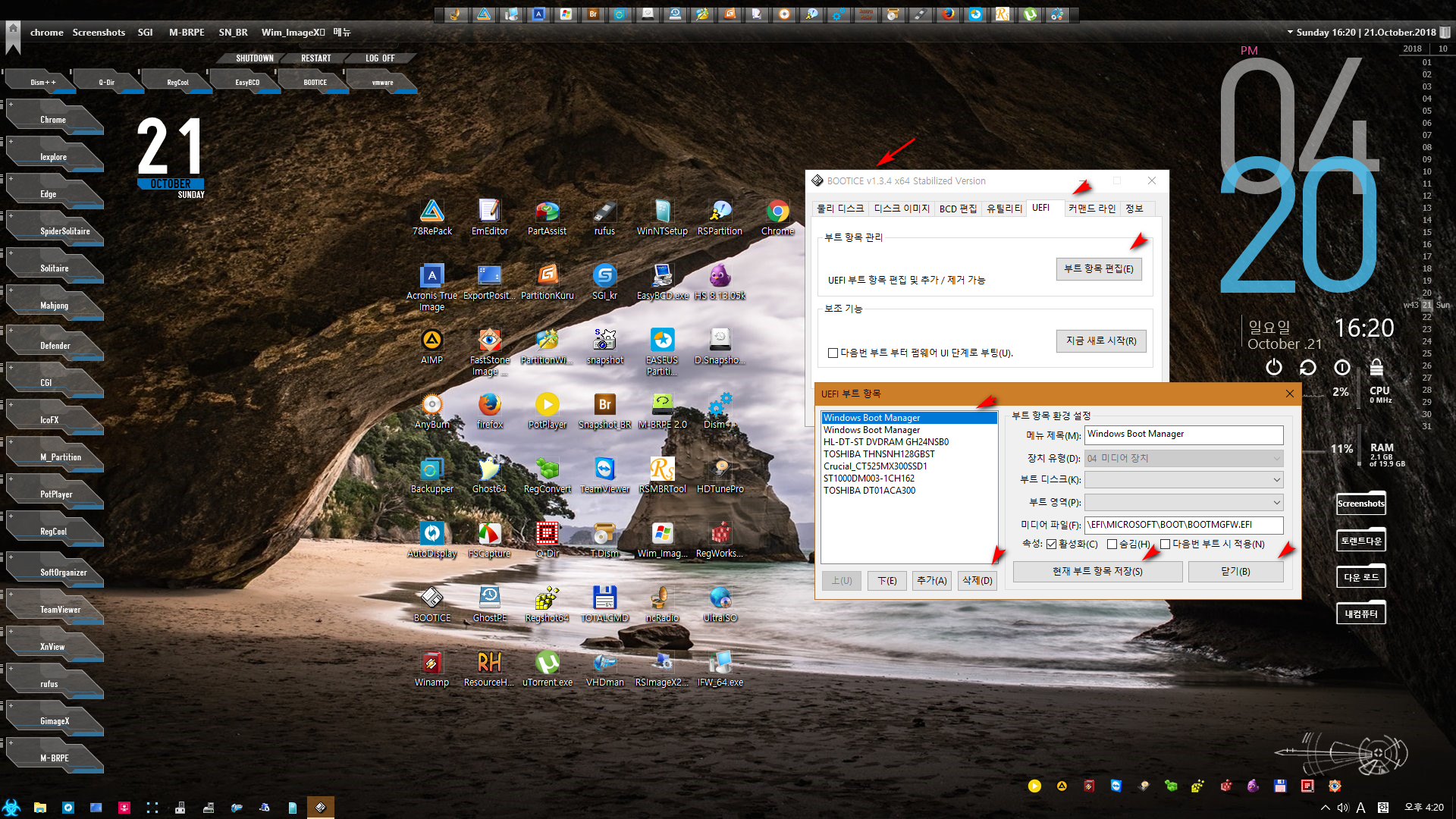Open Winamp desktop icon
Image resolution: width=1456 pixels, height=819 pixels.
(x=431, y=668)
